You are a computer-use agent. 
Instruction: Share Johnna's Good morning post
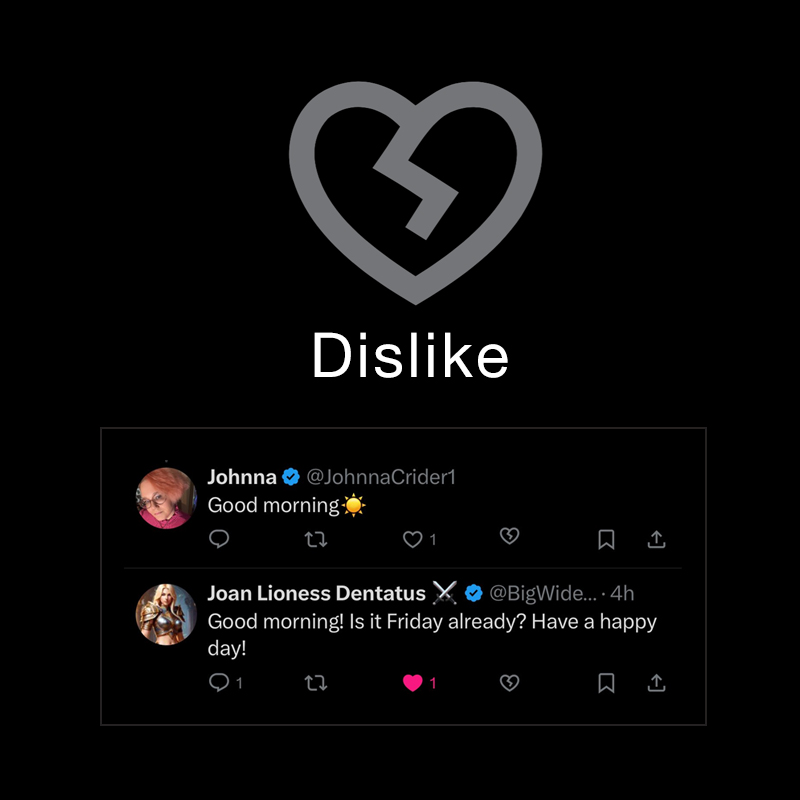click(656, 539)
